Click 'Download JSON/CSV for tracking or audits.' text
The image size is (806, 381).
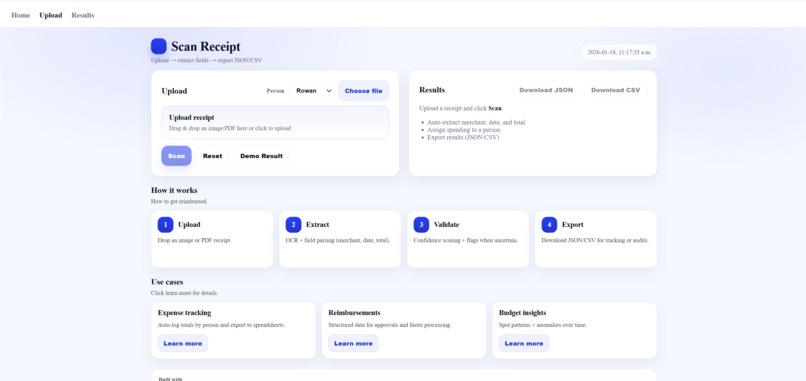(x=595, y=240)
